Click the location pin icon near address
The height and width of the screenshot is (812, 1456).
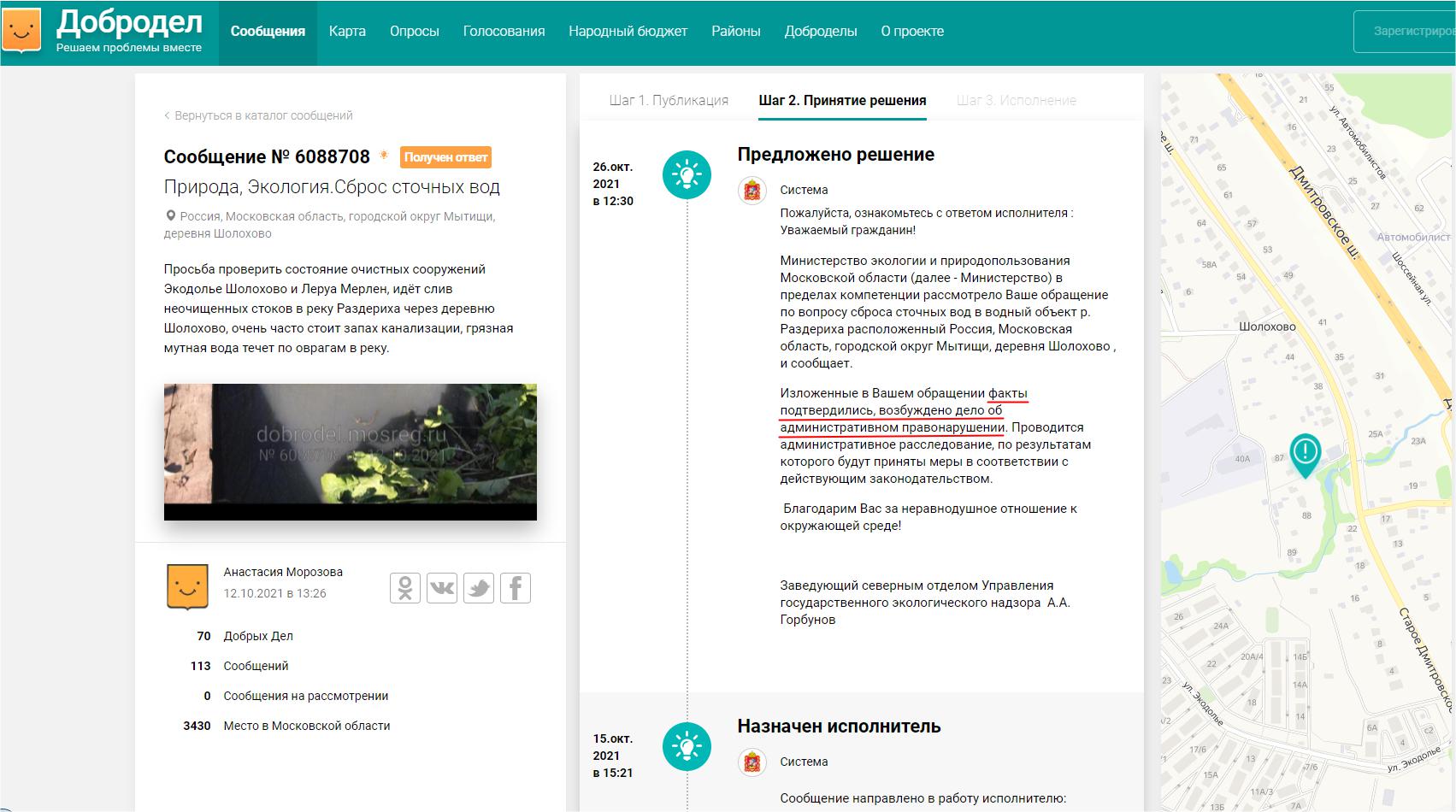[170, 216]
